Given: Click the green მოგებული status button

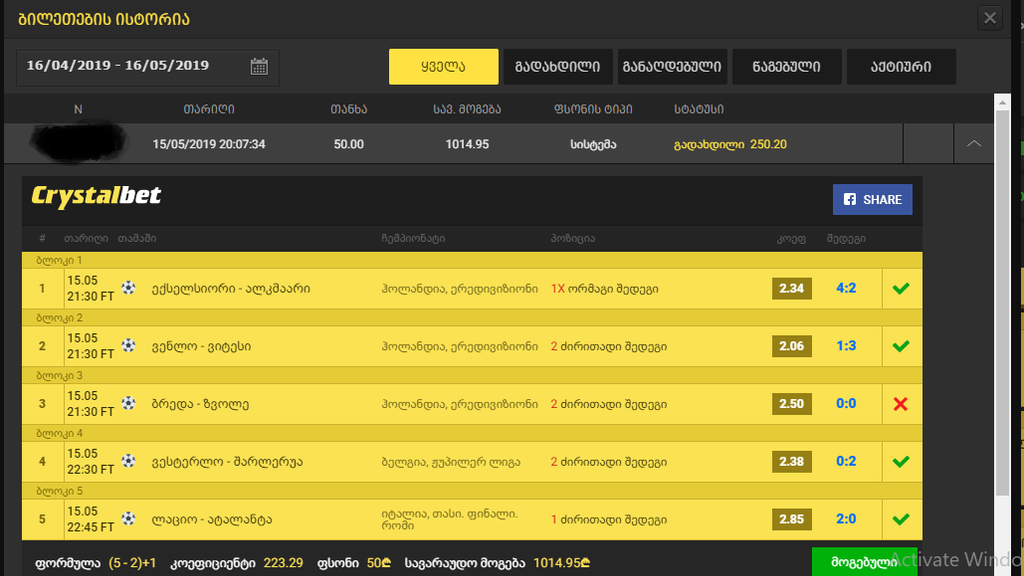Looking at the screenshot, I should (864, 562).
